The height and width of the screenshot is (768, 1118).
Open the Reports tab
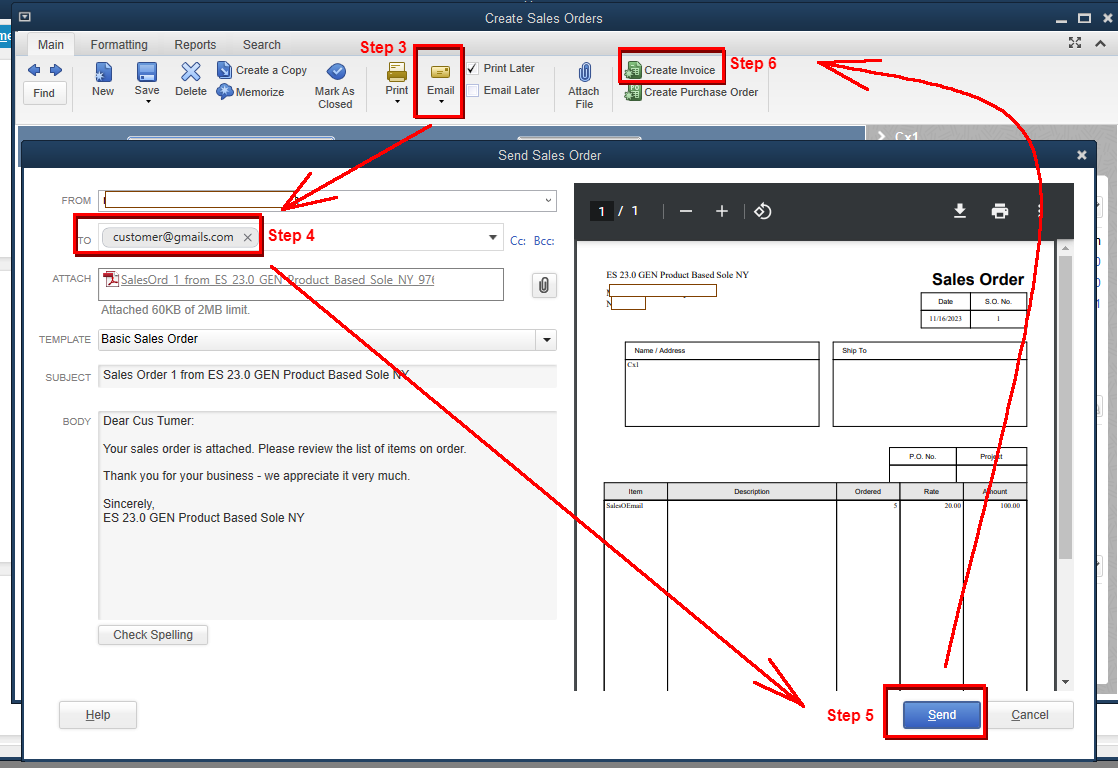tap(195, 44)
